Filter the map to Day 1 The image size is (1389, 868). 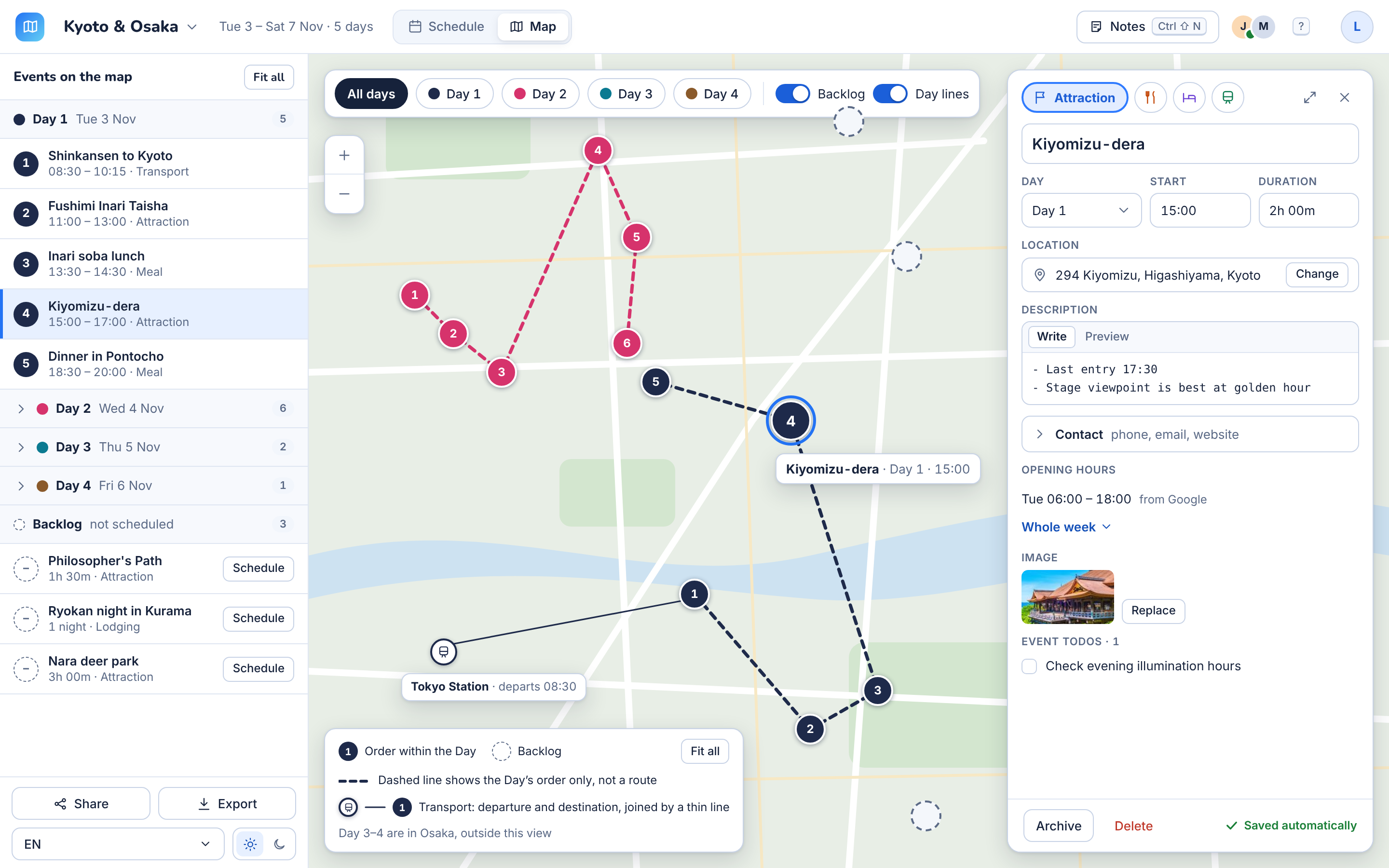tap(455, 94)
